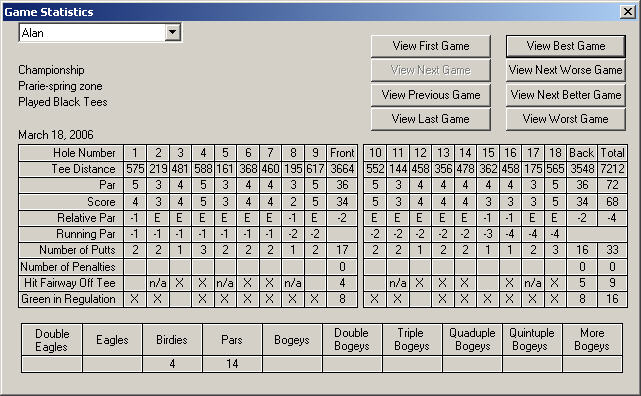The height and width of the screenshot is (396, 641).
Task: Click the Quadruple Bogeys summary header
Action: point(472,340)
